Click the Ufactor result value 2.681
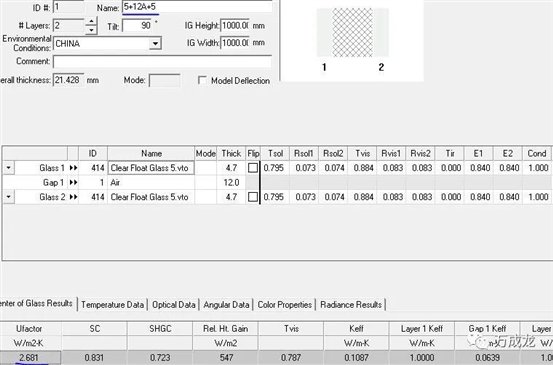Viewport: 553px width, 365px height. point(29,358)
